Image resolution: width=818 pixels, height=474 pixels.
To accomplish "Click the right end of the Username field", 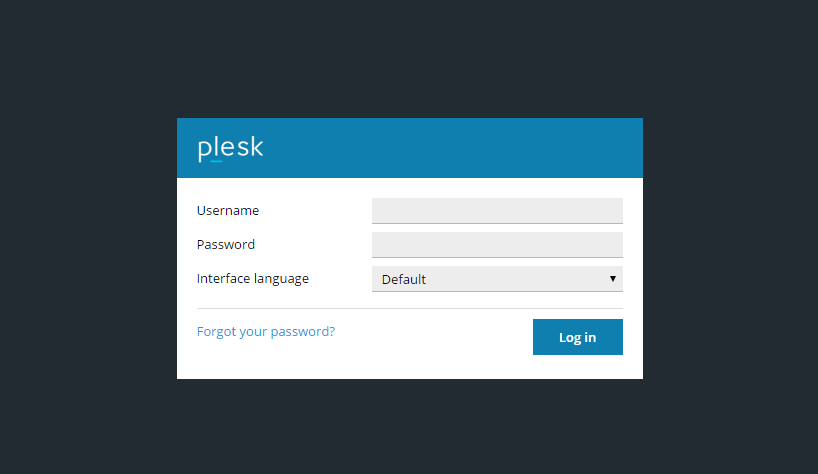I will click(612, 210).
